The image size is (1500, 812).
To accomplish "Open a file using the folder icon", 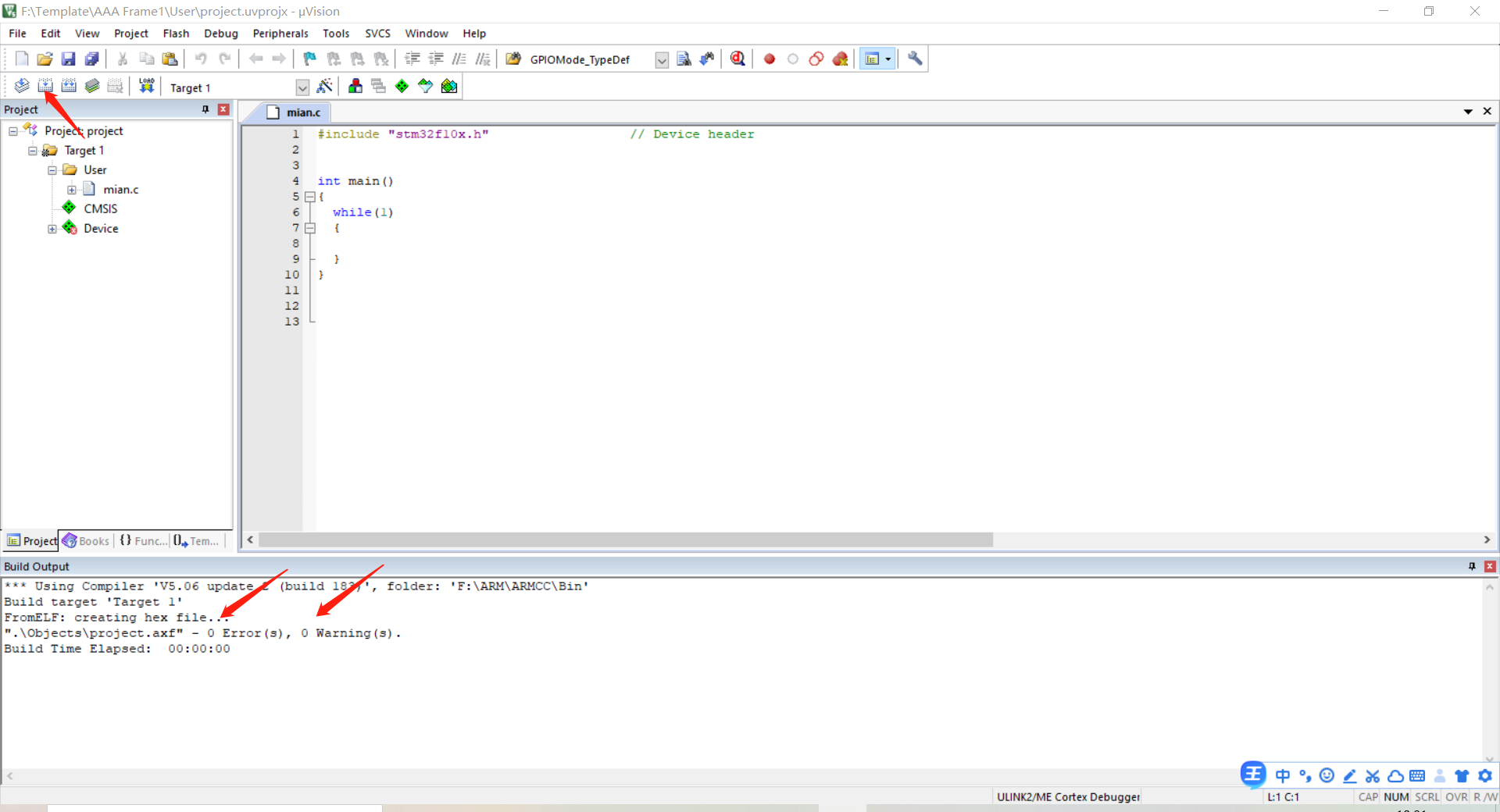I will [45, 59].
